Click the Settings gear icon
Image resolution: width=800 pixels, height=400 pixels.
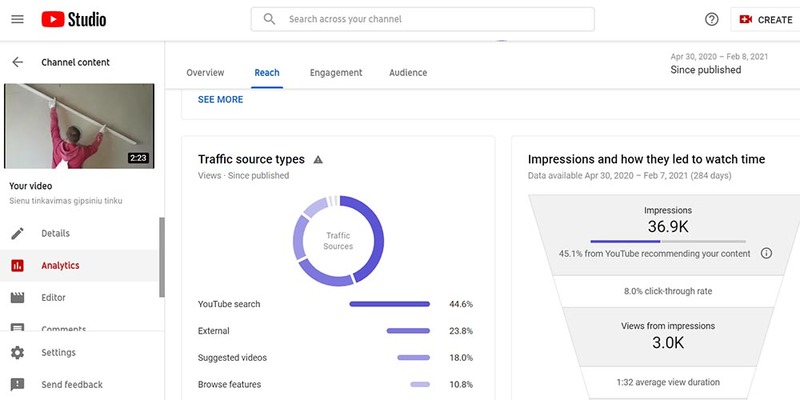click(x=17, y=353)
